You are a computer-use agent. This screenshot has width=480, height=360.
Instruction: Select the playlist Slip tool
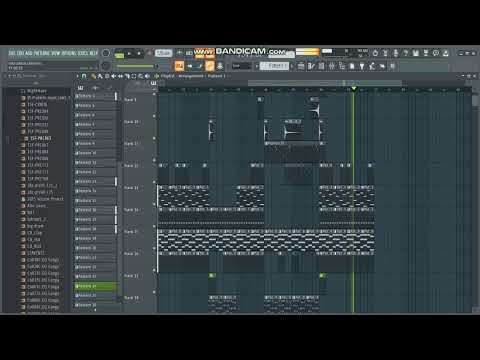120,76
